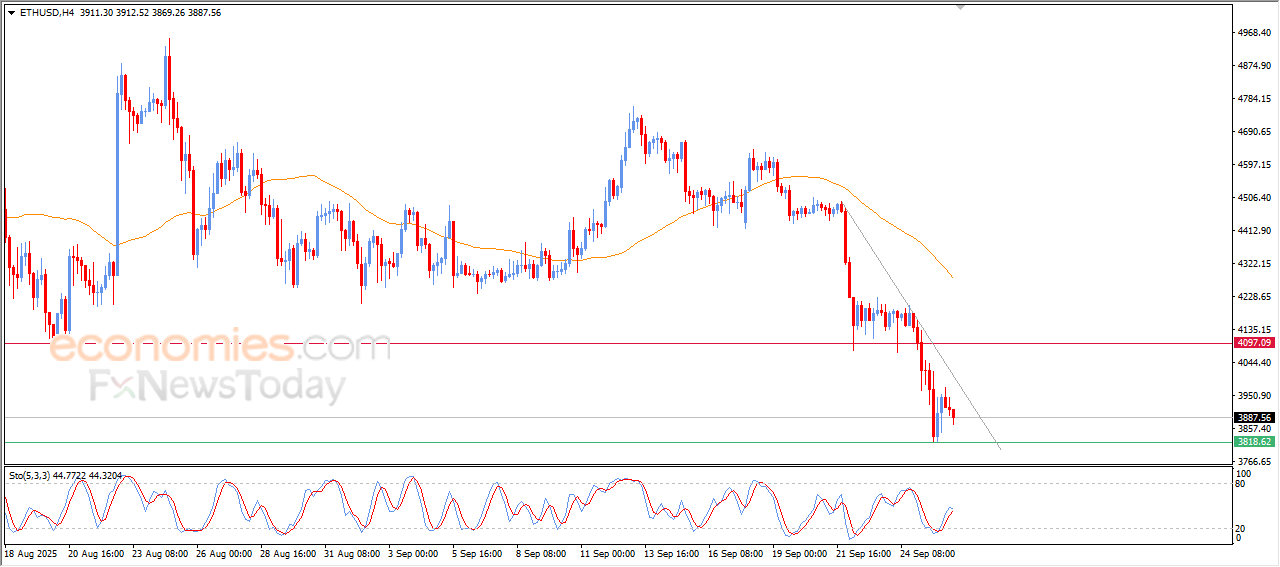Click the red 4097.09 price tag
The width and height of the screenshot is (1280, 567).
(x=1253, y=343)
